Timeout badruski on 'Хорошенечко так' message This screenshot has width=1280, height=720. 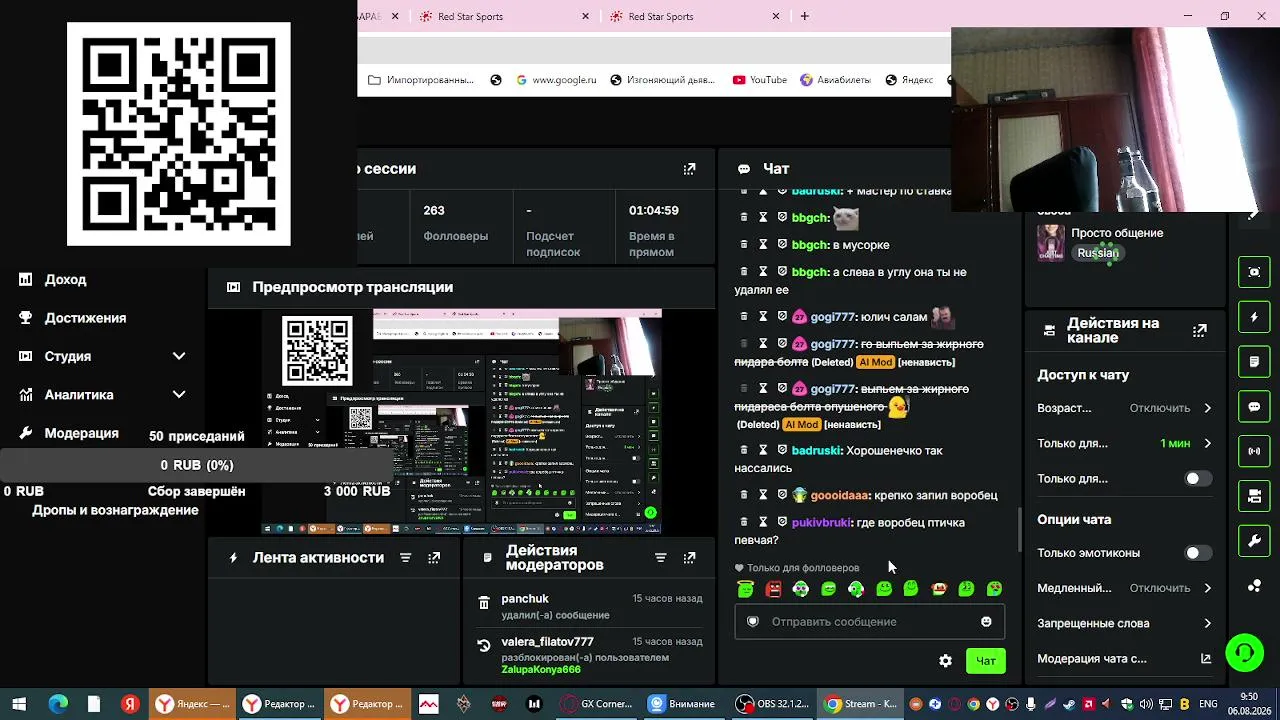763,450
